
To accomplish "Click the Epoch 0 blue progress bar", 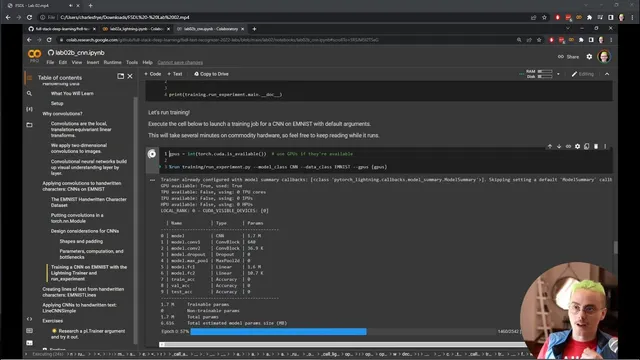I will coord(278,332).
